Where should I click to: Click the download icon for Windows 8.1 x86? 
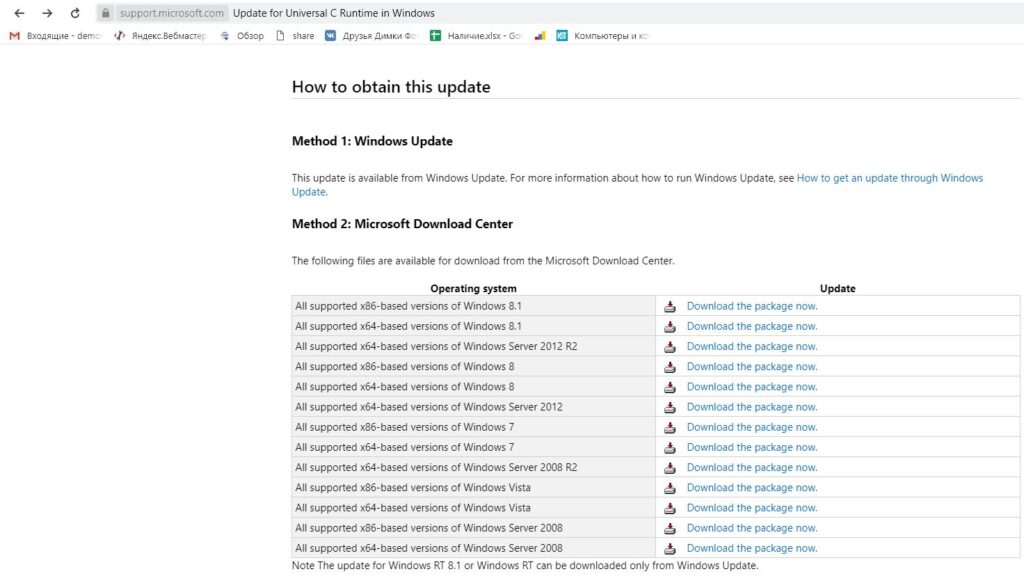point(670,307)
